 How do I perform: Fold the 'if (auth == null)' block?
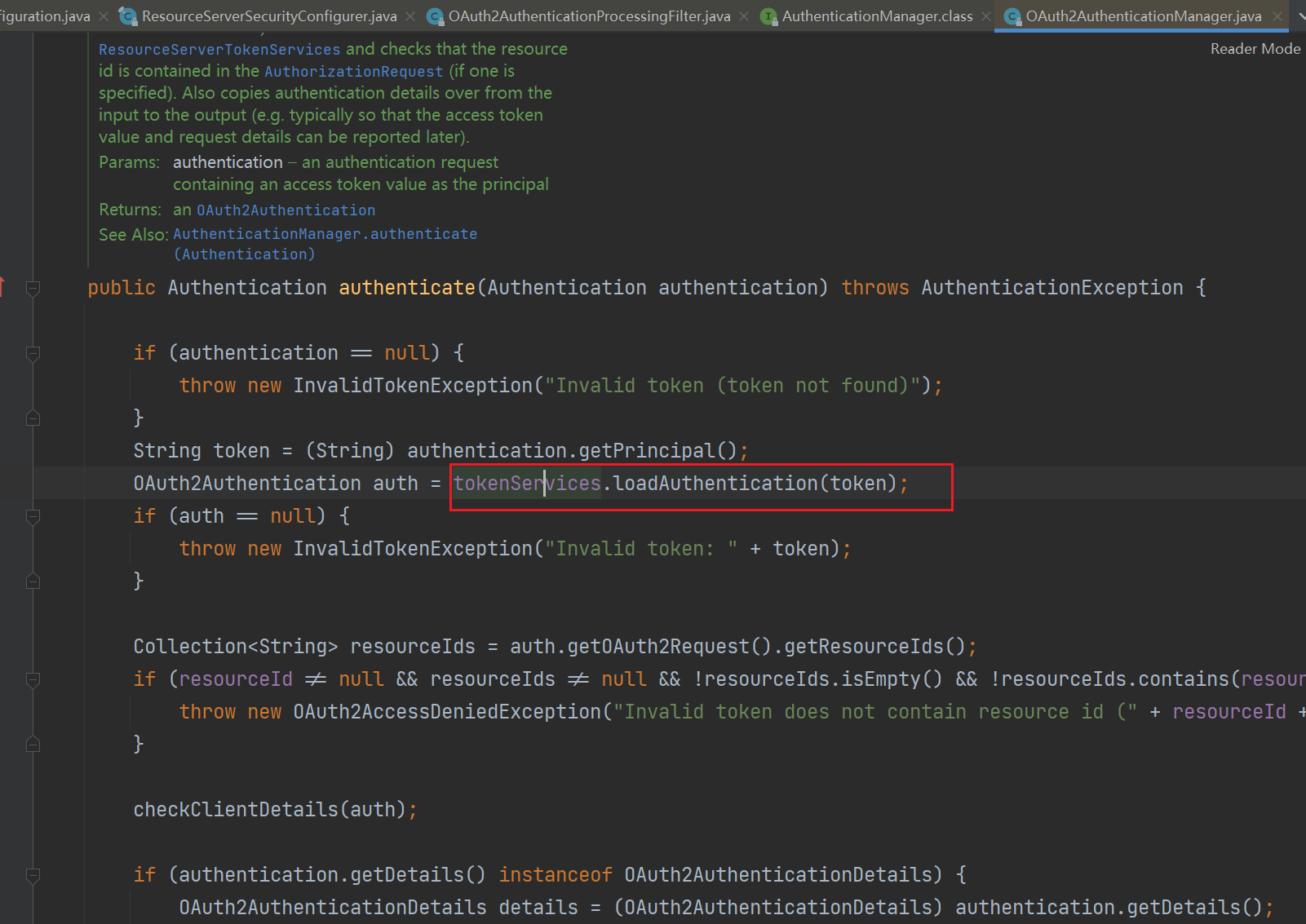click(x=33, y=516)
